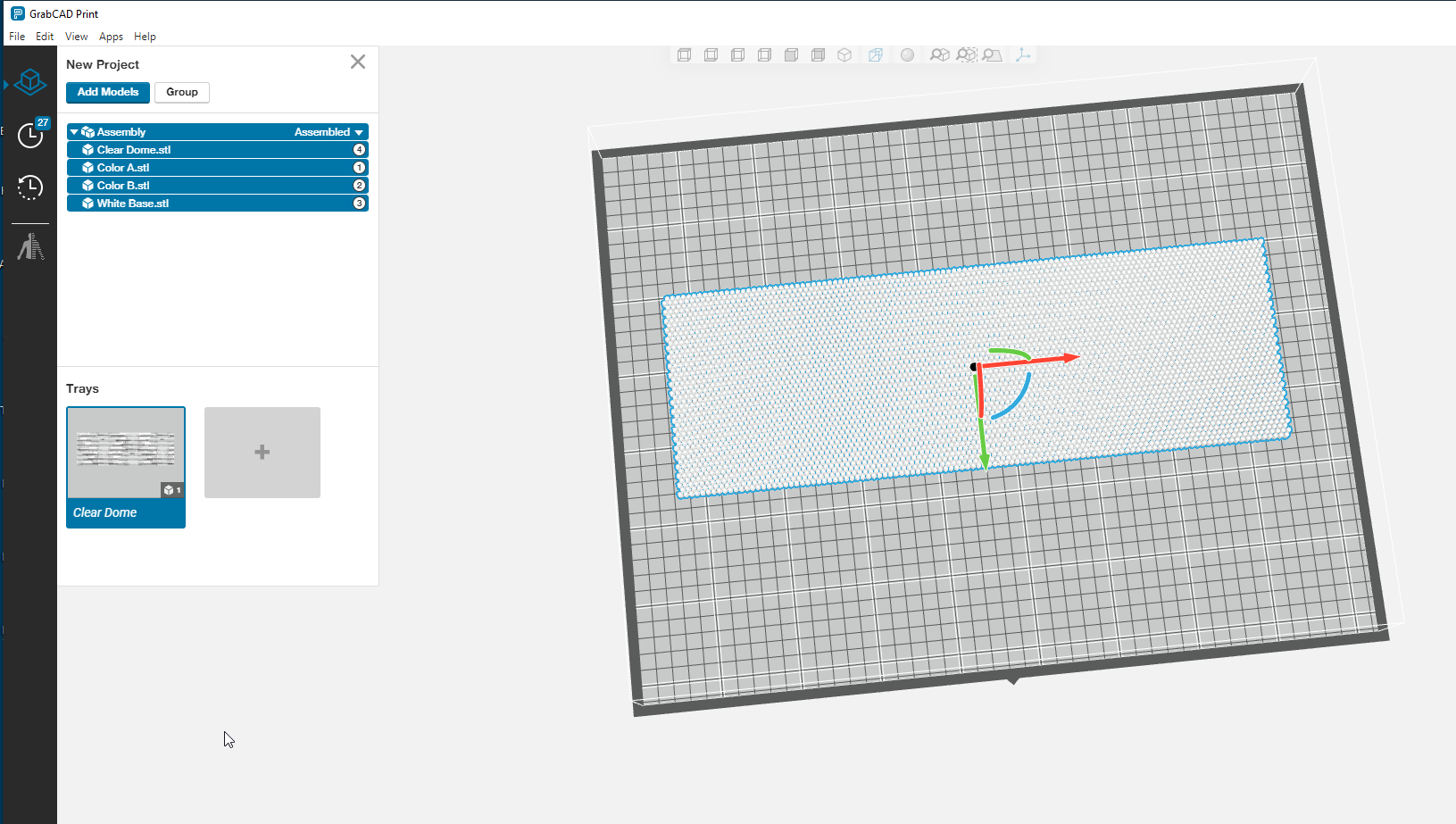
Task: Add a new tray with plus tile
Action: 262,453
